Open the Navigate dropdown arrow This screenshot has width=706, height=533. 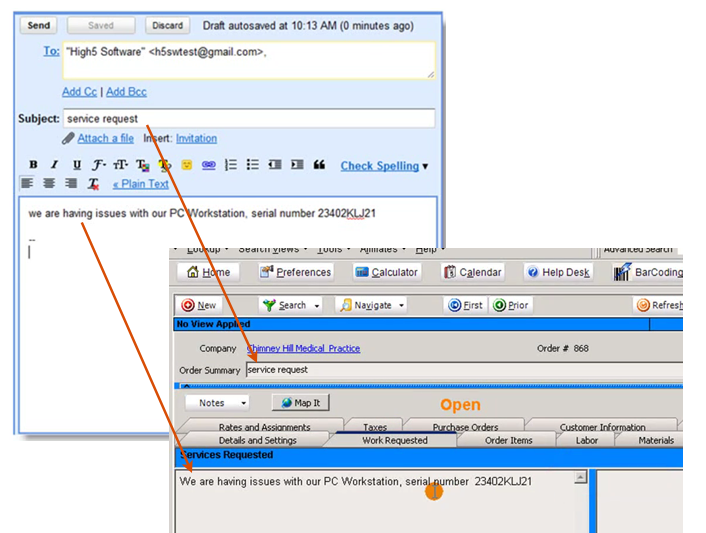(x=401, y=306)
